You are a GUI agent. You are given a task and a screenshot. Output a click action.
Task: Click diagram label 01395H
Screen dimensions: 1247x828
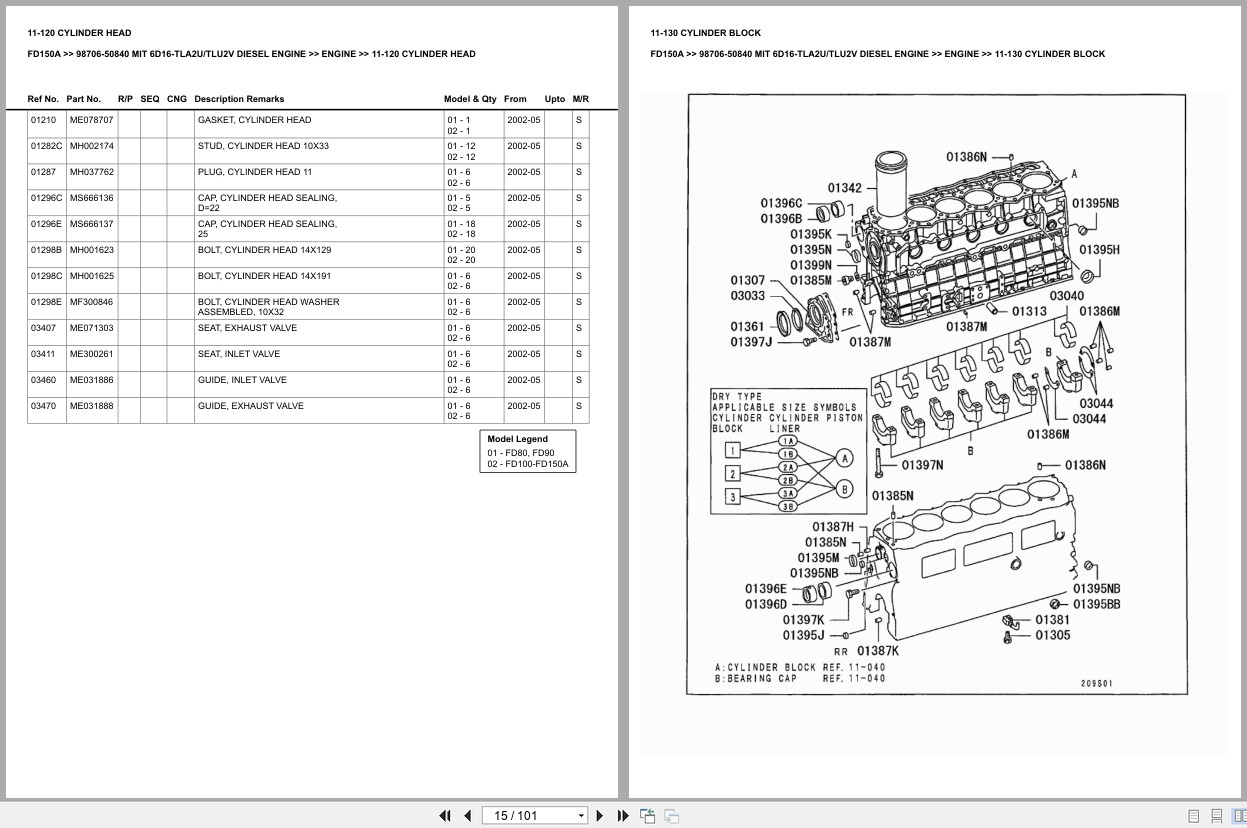point(1099,249)
